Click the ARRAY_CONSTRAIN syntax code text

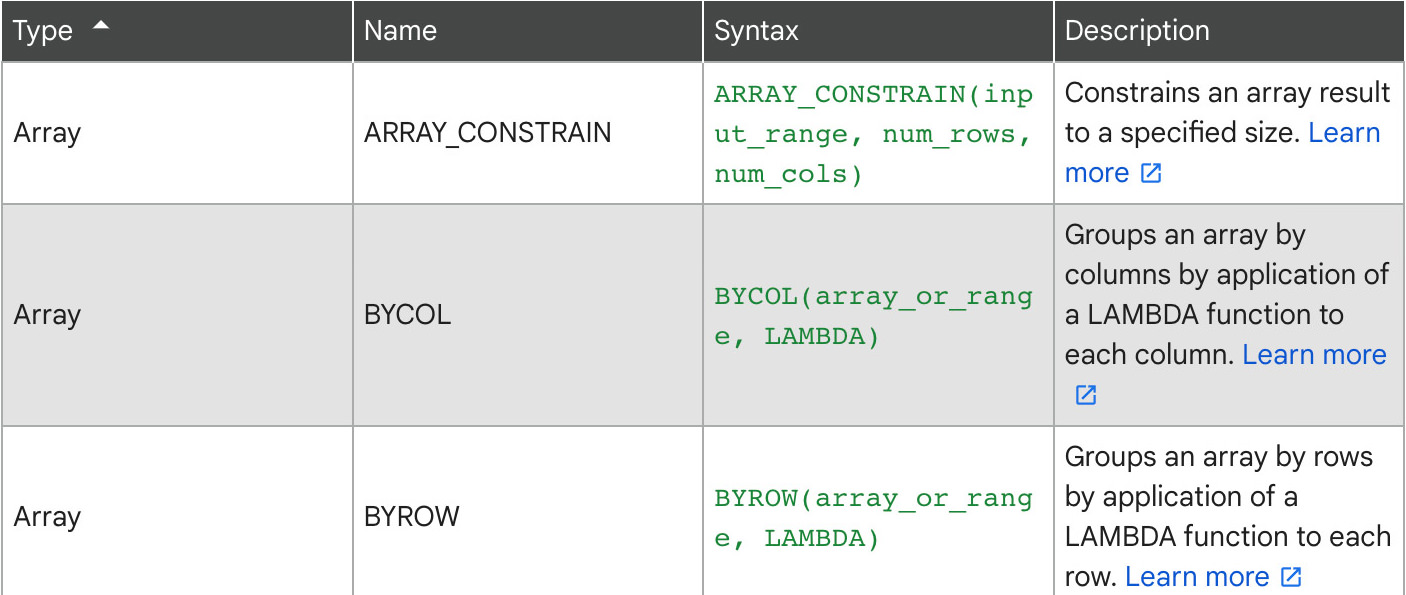(x=873, y=134)
